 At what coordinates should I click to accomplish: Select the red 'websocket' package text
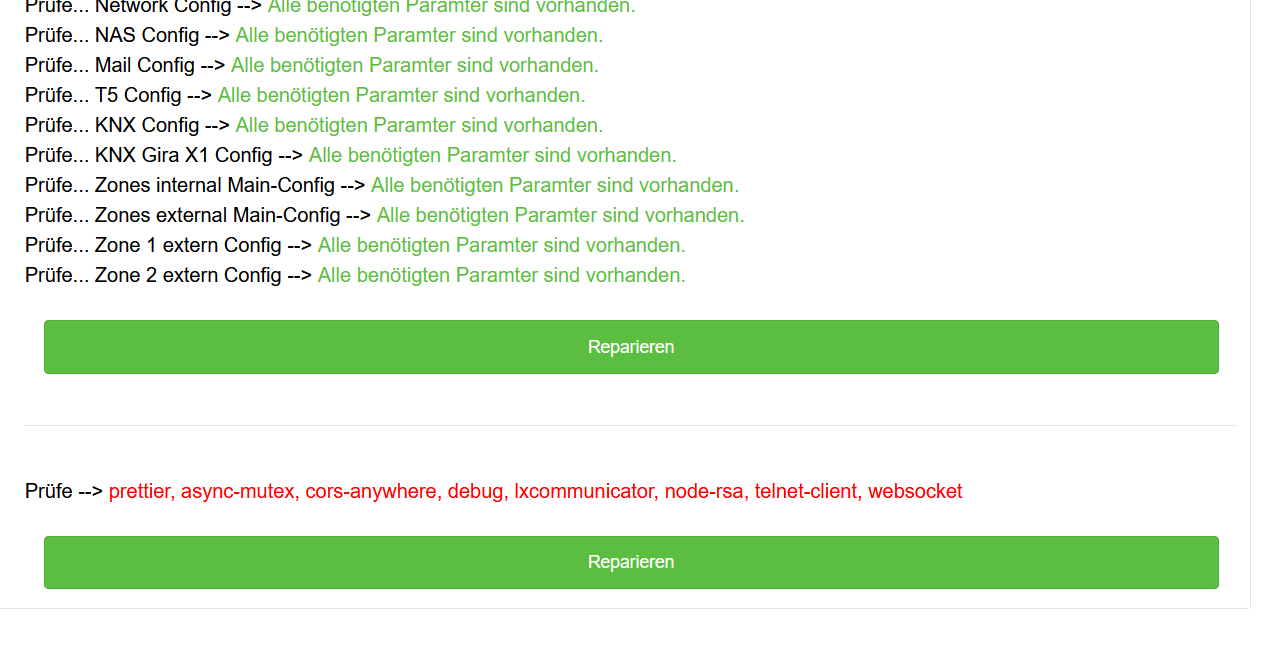pyautogui.click(x=915, y=492)
